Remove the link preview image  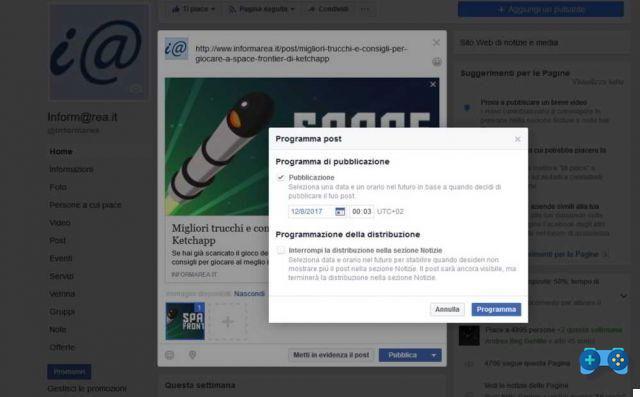tap(433, 84)
